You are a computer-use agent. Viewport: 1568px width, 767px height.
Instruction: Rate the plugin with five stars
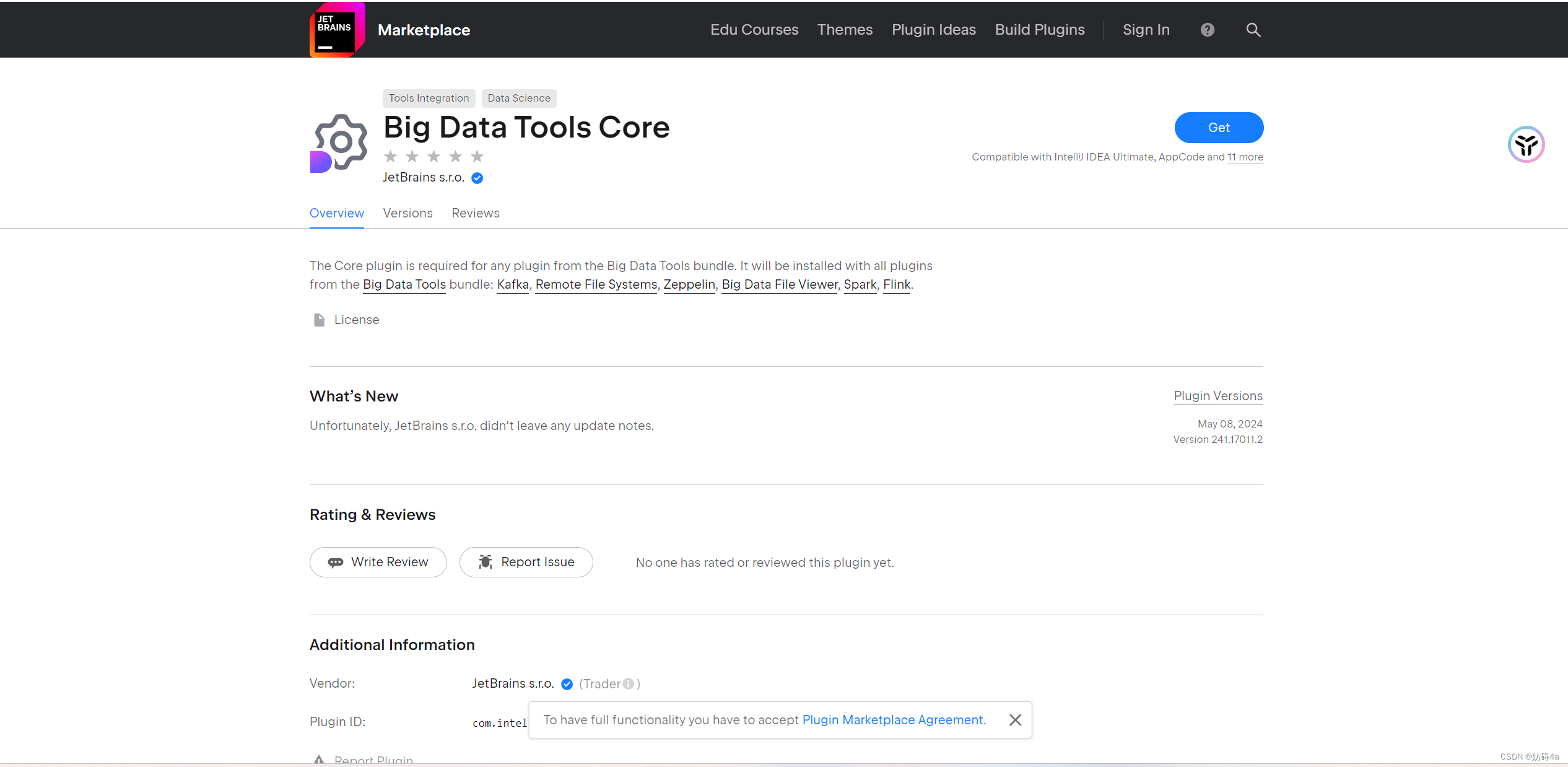(477, 156)
